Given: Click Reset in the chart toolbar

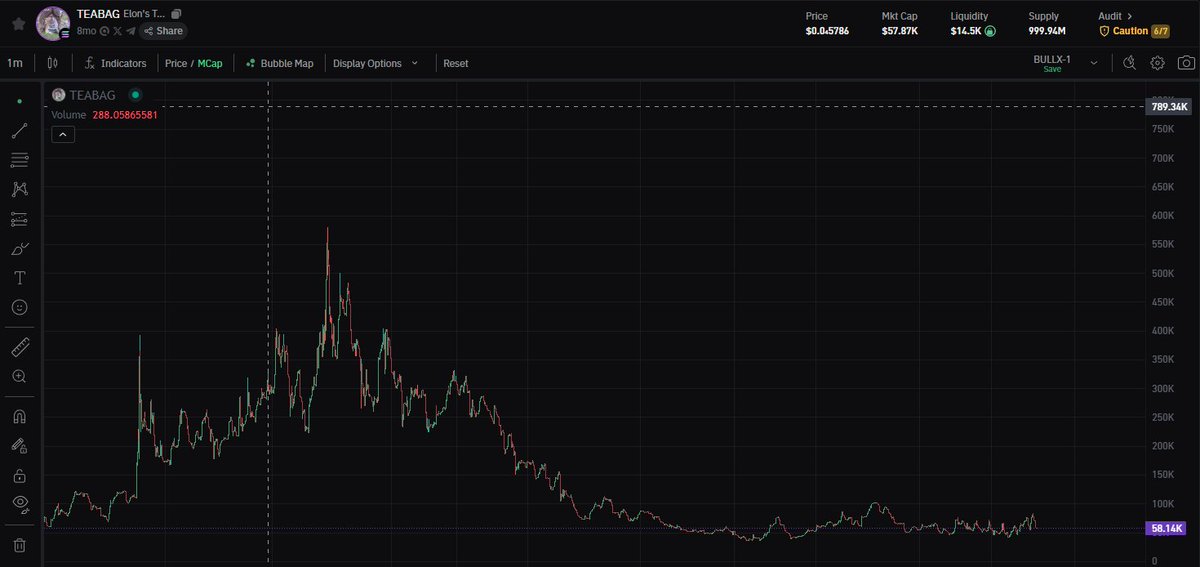Looking at the screenshot, I should pos(455,63).
